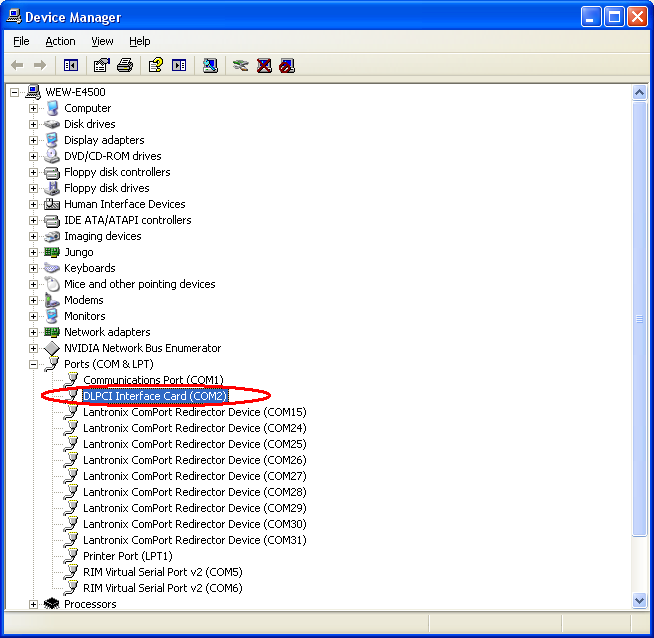Click Show/Hide Console Tree icon

tap(71, 65)
